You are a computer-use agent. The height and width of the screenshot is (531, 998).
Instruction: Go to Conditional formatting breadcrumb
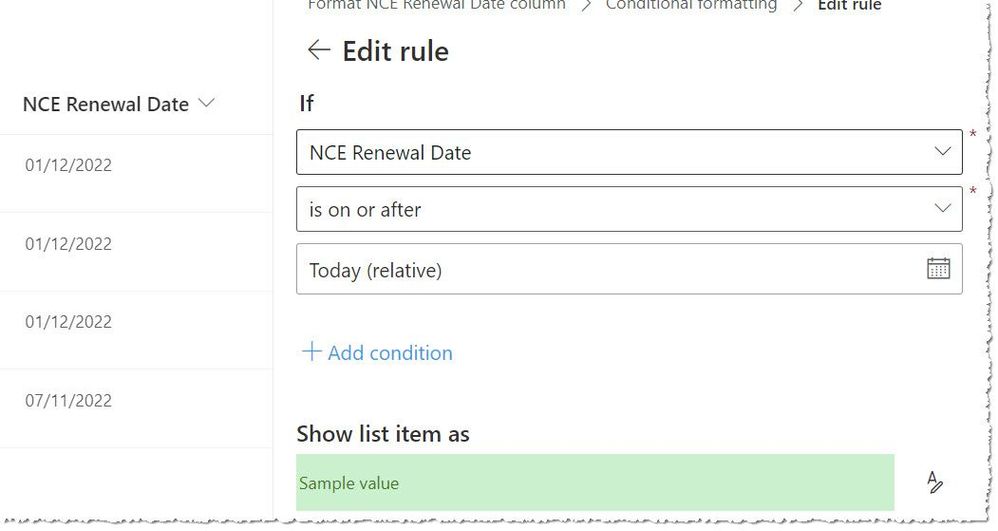(x=691, y=6)
